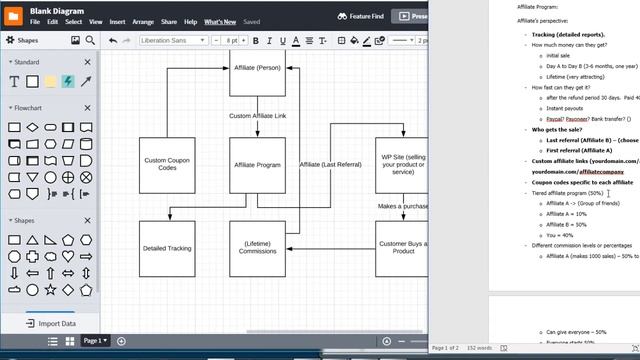Click the image insert icon in Shapes panel

[75, 40]
